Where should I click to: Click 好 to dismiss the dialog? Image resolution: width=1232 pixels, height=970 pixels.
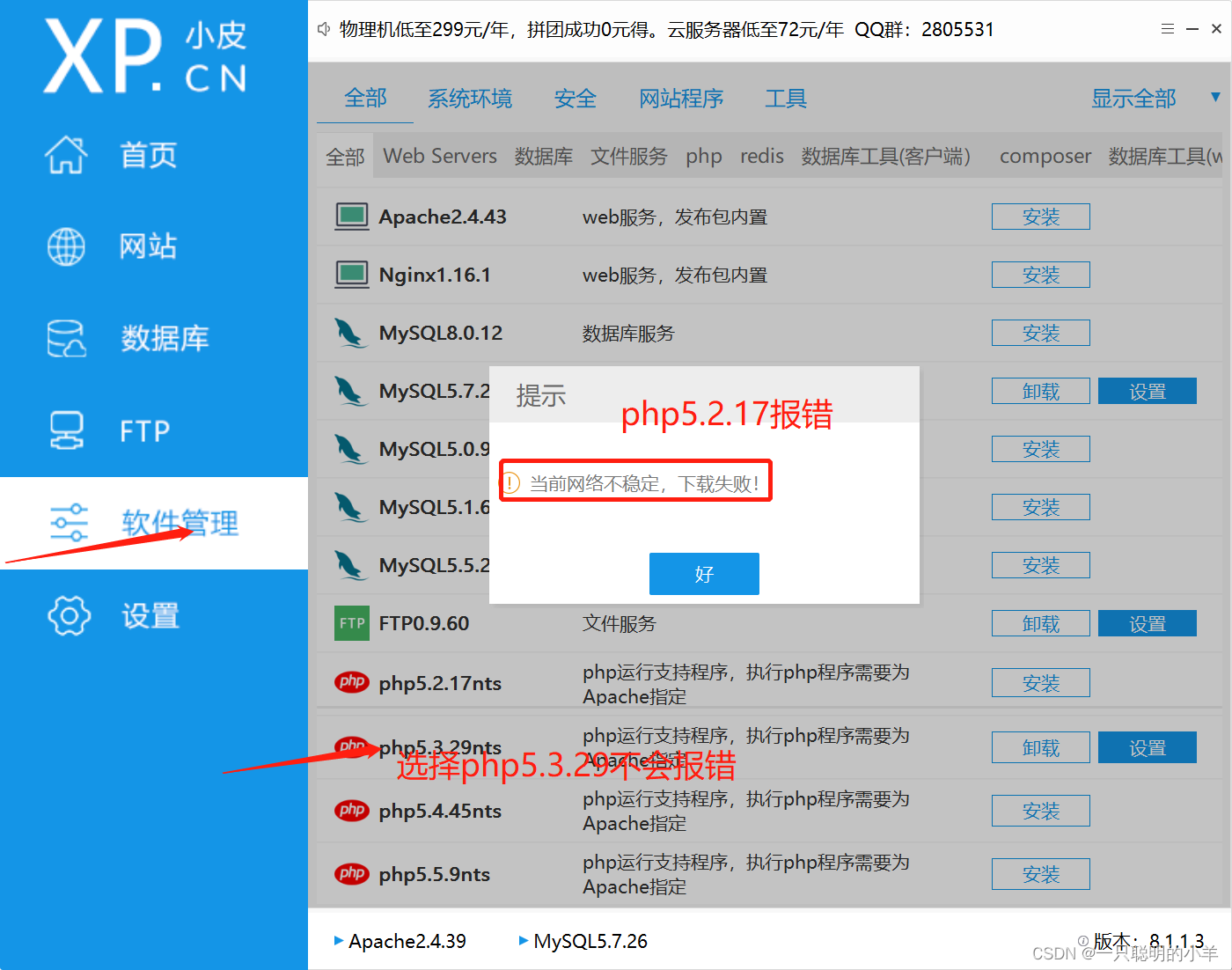pos(704,574)
